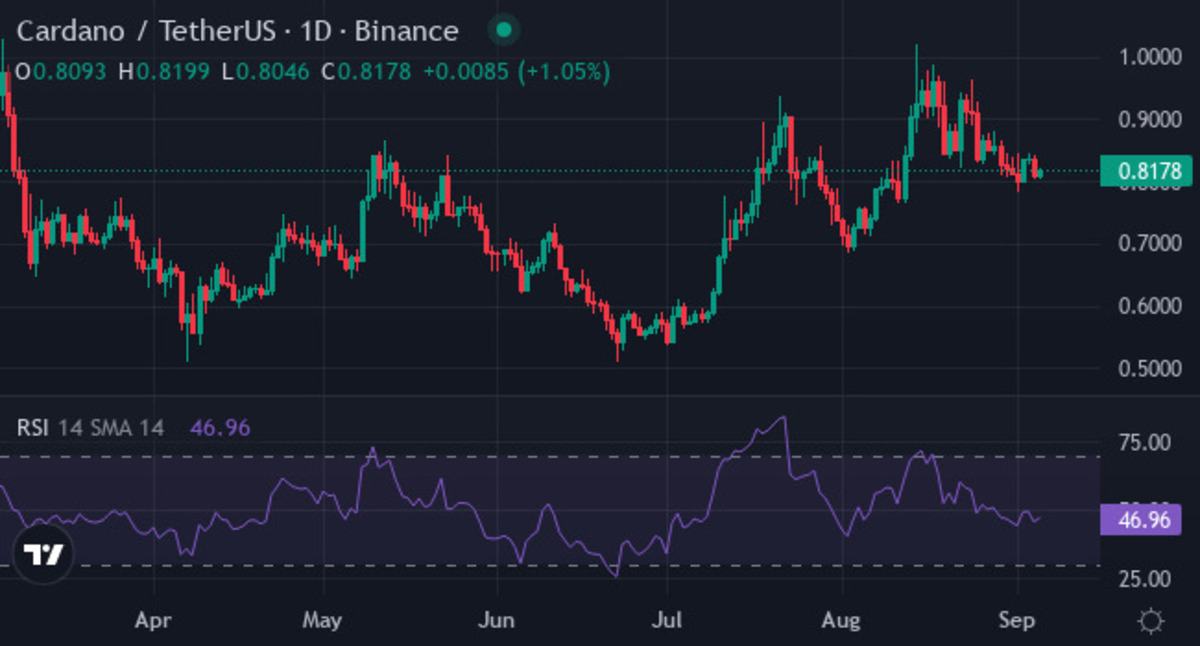Click the TradingView logo icon
Image resolution: width=1200 pixels, height=646 pixels.
point(43,554)
